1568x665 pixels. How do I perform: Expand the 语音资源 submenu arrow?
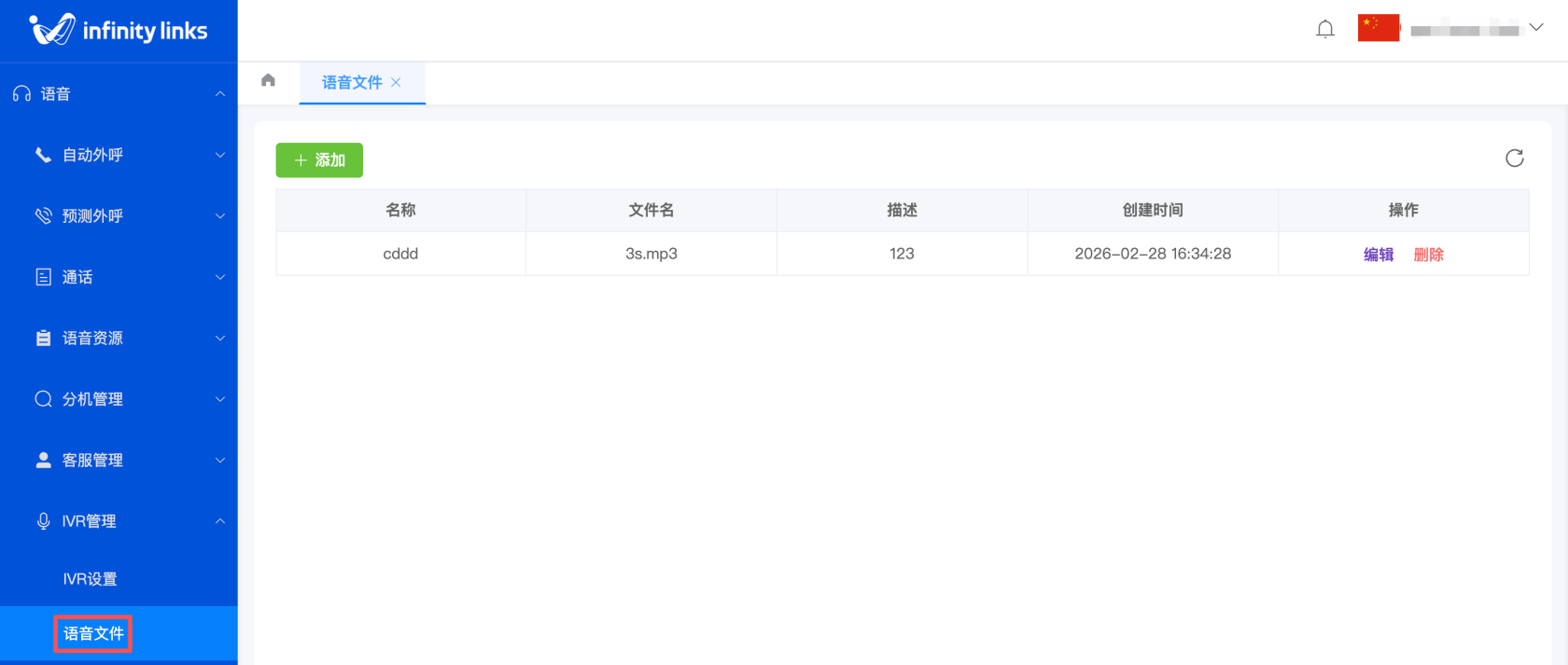pos(220,339)
